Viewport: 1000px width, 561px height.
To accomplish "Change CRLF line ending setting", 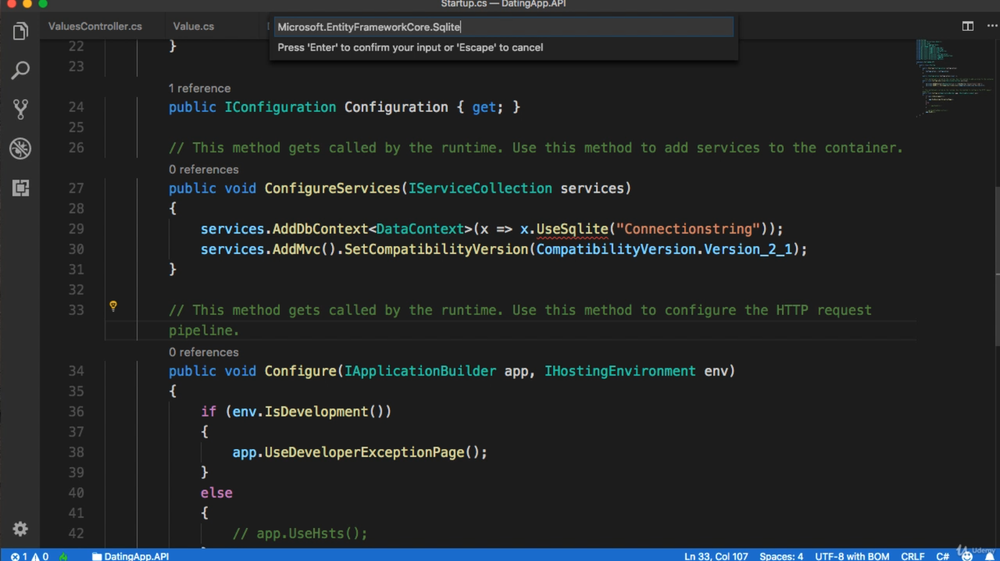I will click(x=913, y=556).
